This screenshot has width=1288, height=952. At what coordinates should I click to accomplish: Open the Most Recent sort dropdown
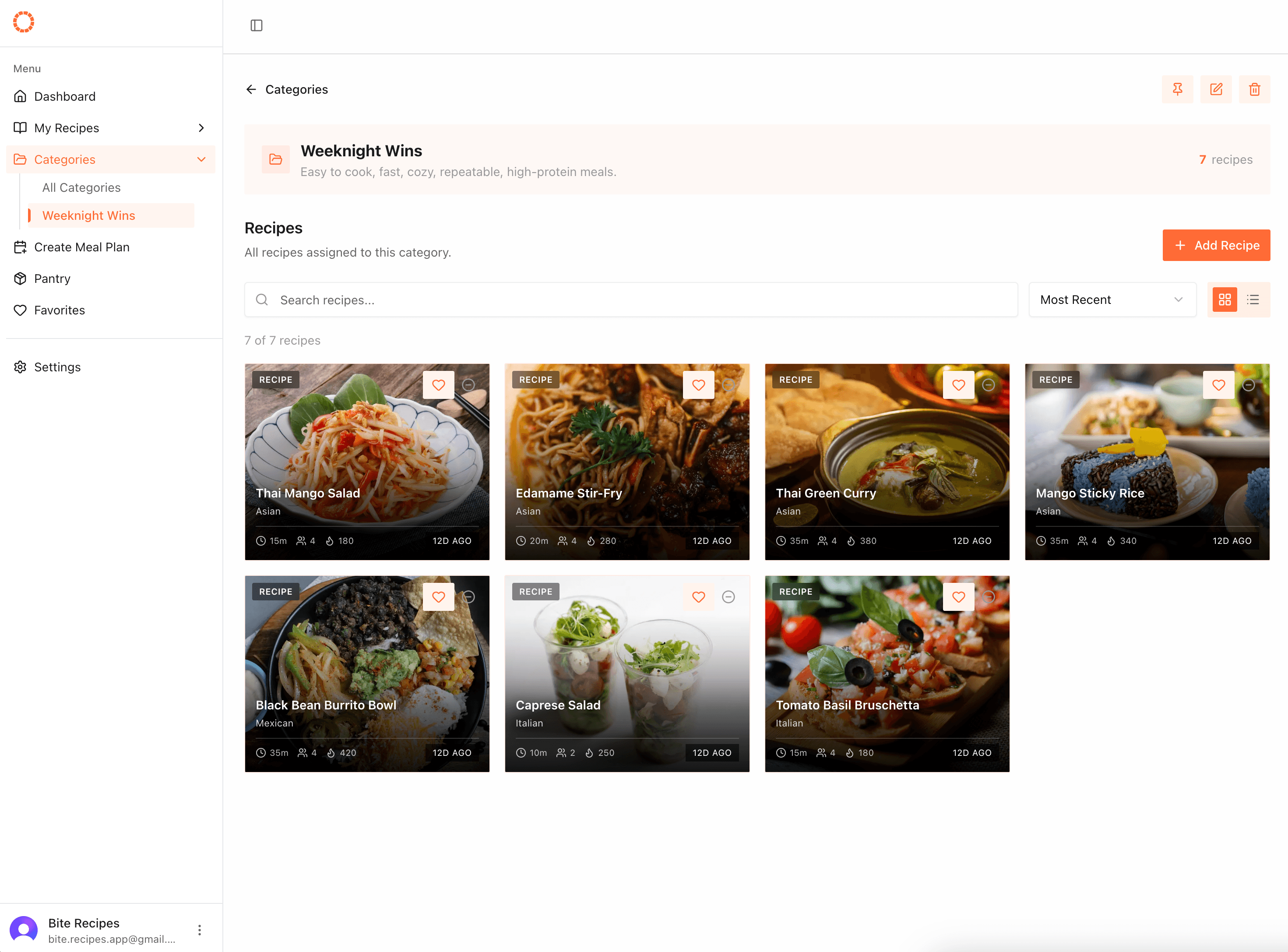pyautogui.click(x=1112, y=300)
